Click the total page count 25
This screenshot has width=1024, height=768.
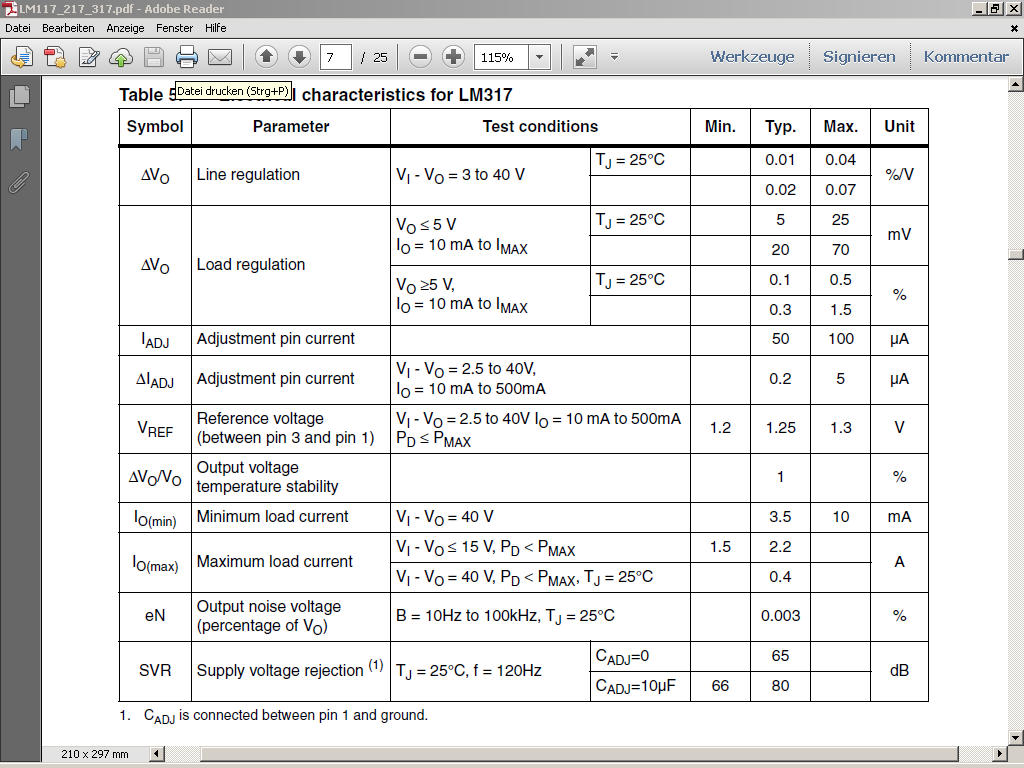[380, 57]
